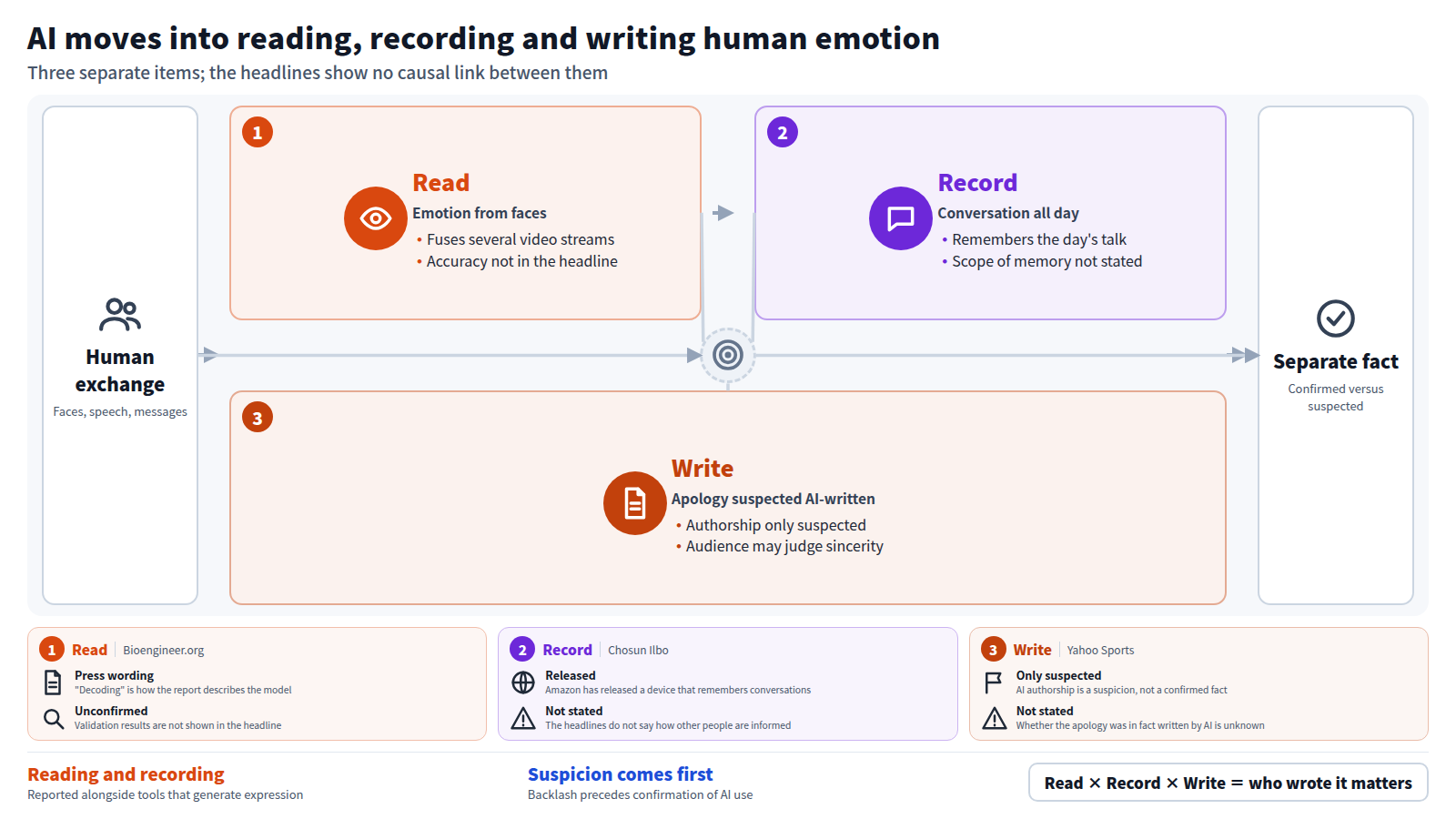Click the Bioengineer.org source label
The height and width of the screenshot is (819, 1456).
coord(164,650)
